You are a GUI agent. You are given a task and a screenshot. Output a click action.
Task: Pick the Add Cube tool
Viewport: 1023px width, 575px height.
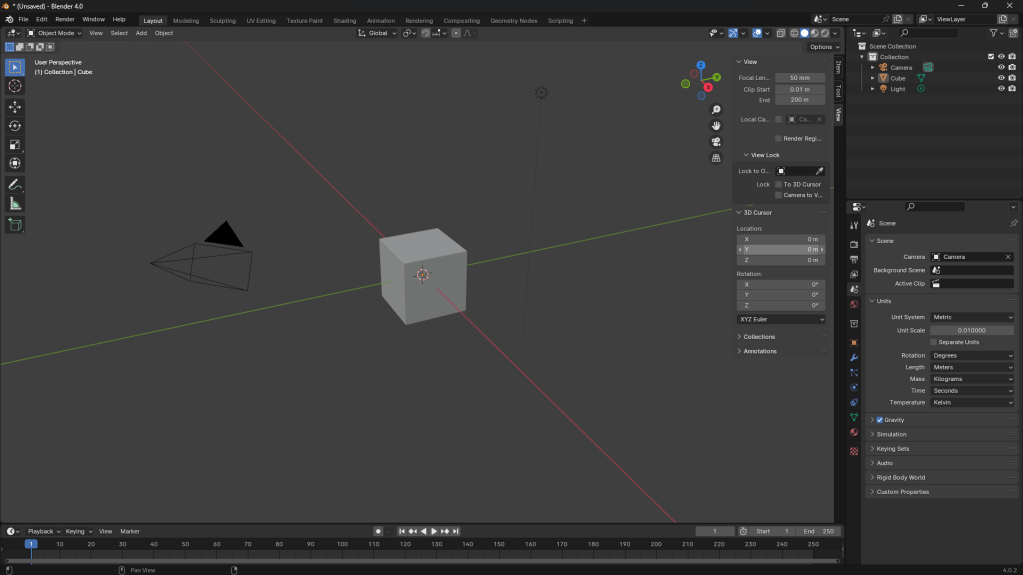tap(15, 225)
